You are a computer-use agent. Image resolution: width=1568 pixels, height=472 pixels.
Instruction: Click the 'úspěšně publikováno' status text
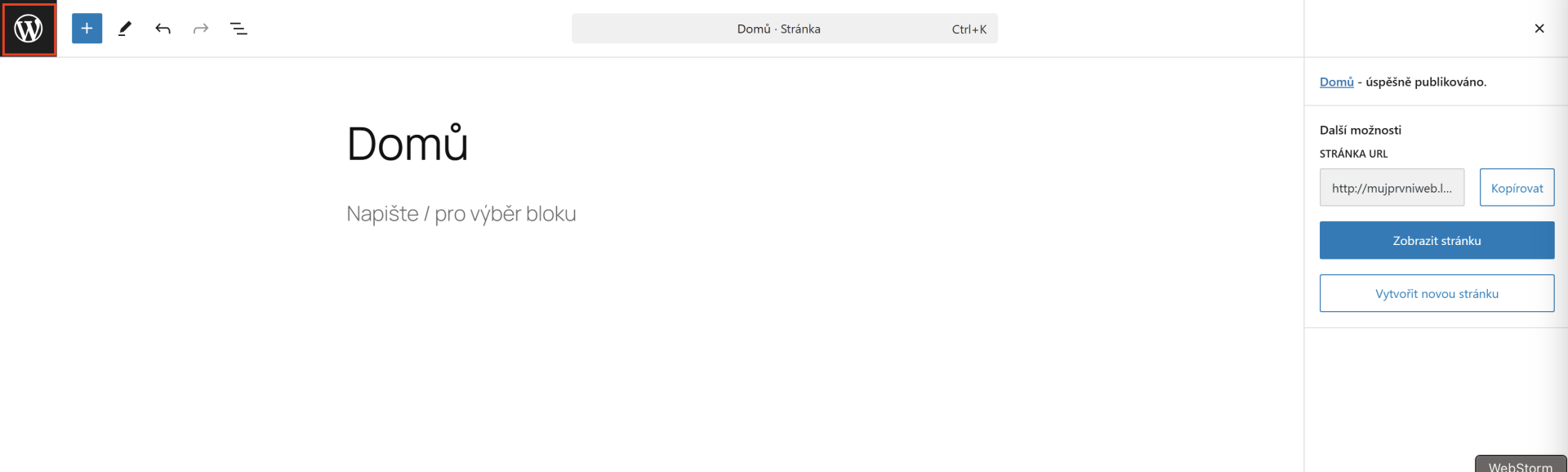(1426, 82)
